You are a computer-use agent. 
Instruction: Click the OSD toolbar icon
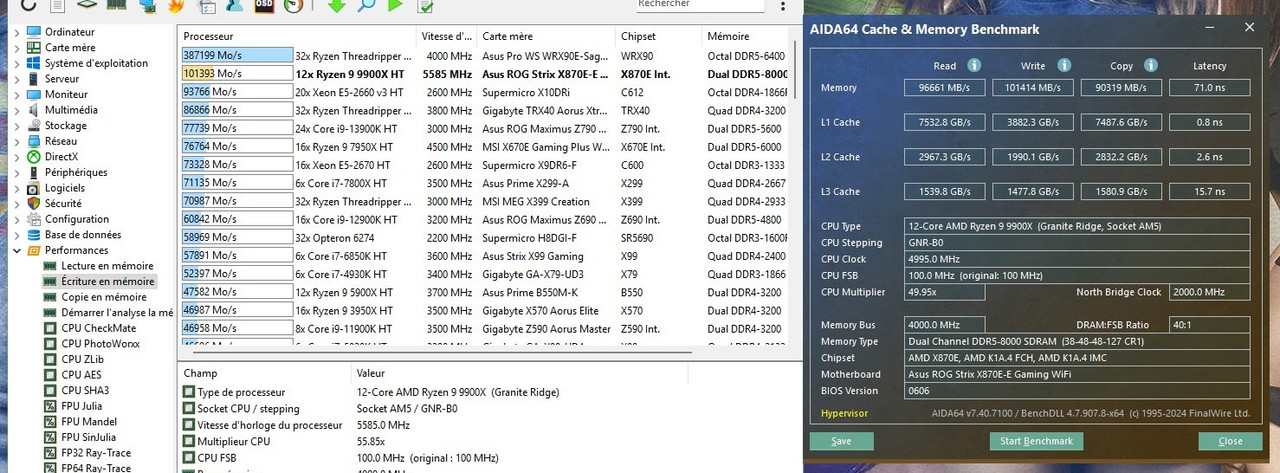coord(265,6)
